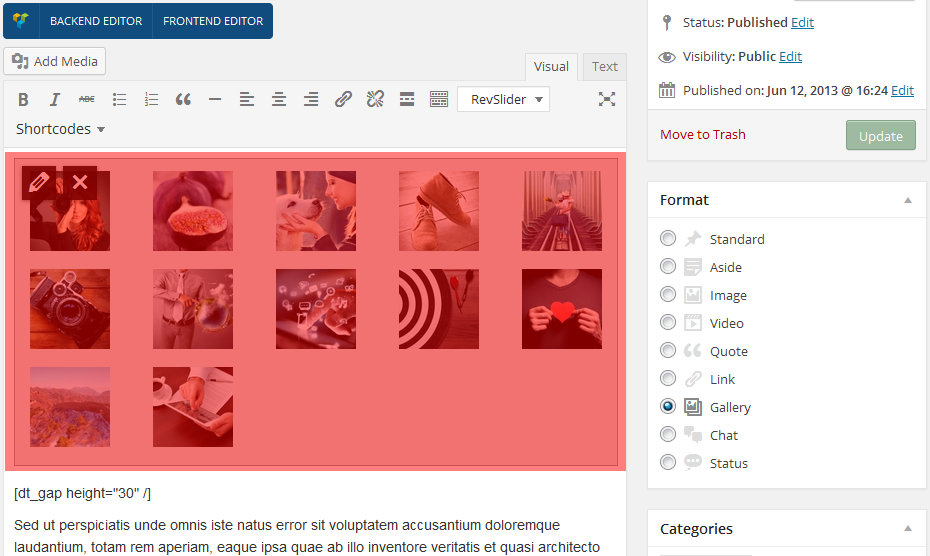Click the Move to Trash link
Screen dimensions: 930x556
click(x=702, y=135)
